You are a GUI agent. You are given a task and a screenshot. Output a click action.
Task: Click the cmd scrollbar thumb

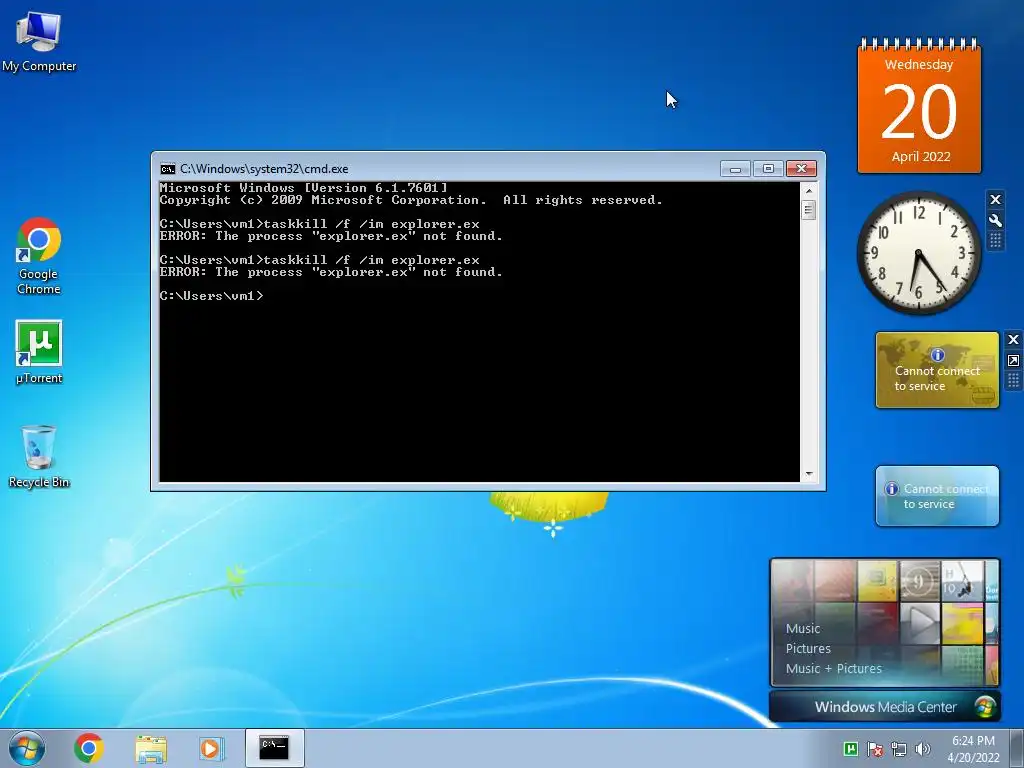pyautogui.click(x=808, y=210)
